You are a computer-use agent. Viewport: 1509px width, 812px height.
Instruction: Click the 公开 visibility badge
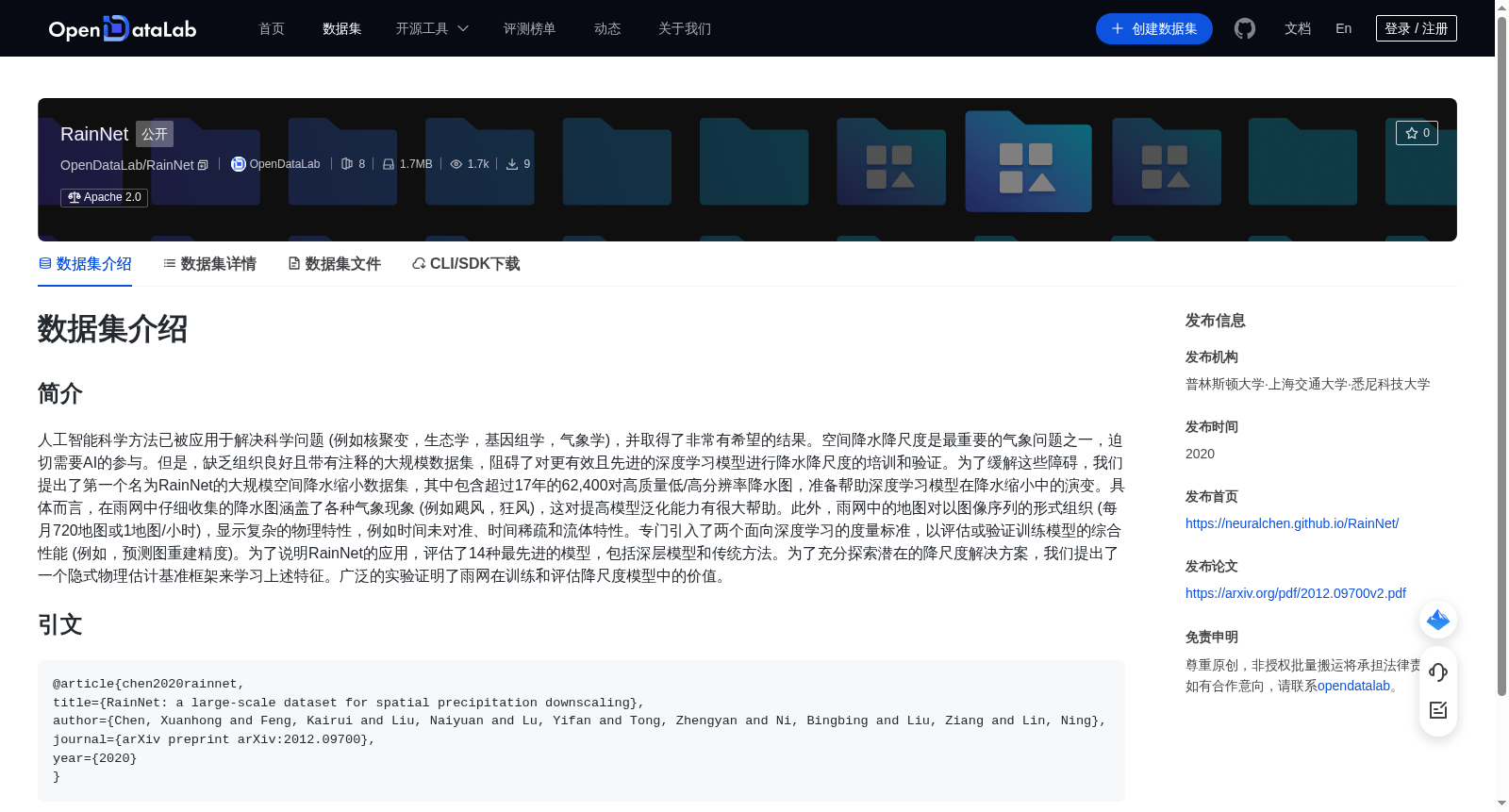click(x=155, y=134)
